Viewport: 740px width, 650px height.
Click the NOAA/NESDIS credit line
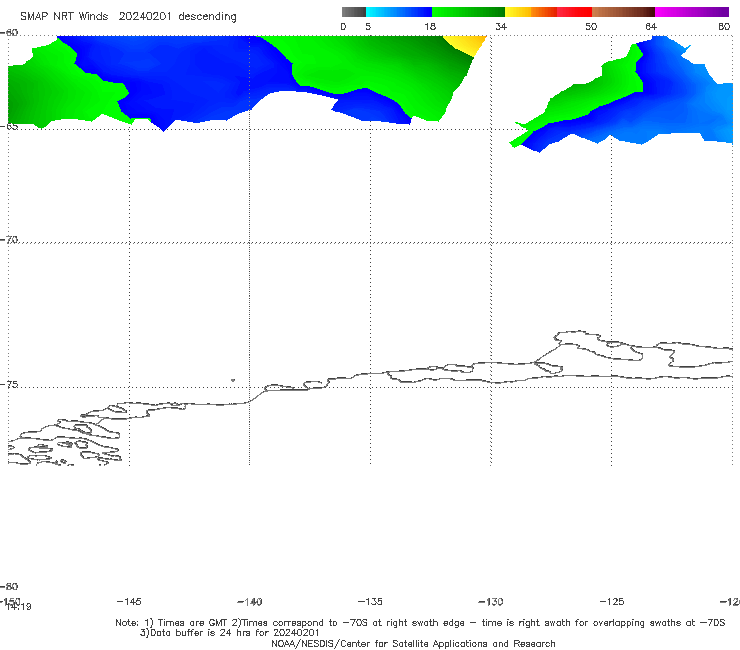[x=413, y=643]
